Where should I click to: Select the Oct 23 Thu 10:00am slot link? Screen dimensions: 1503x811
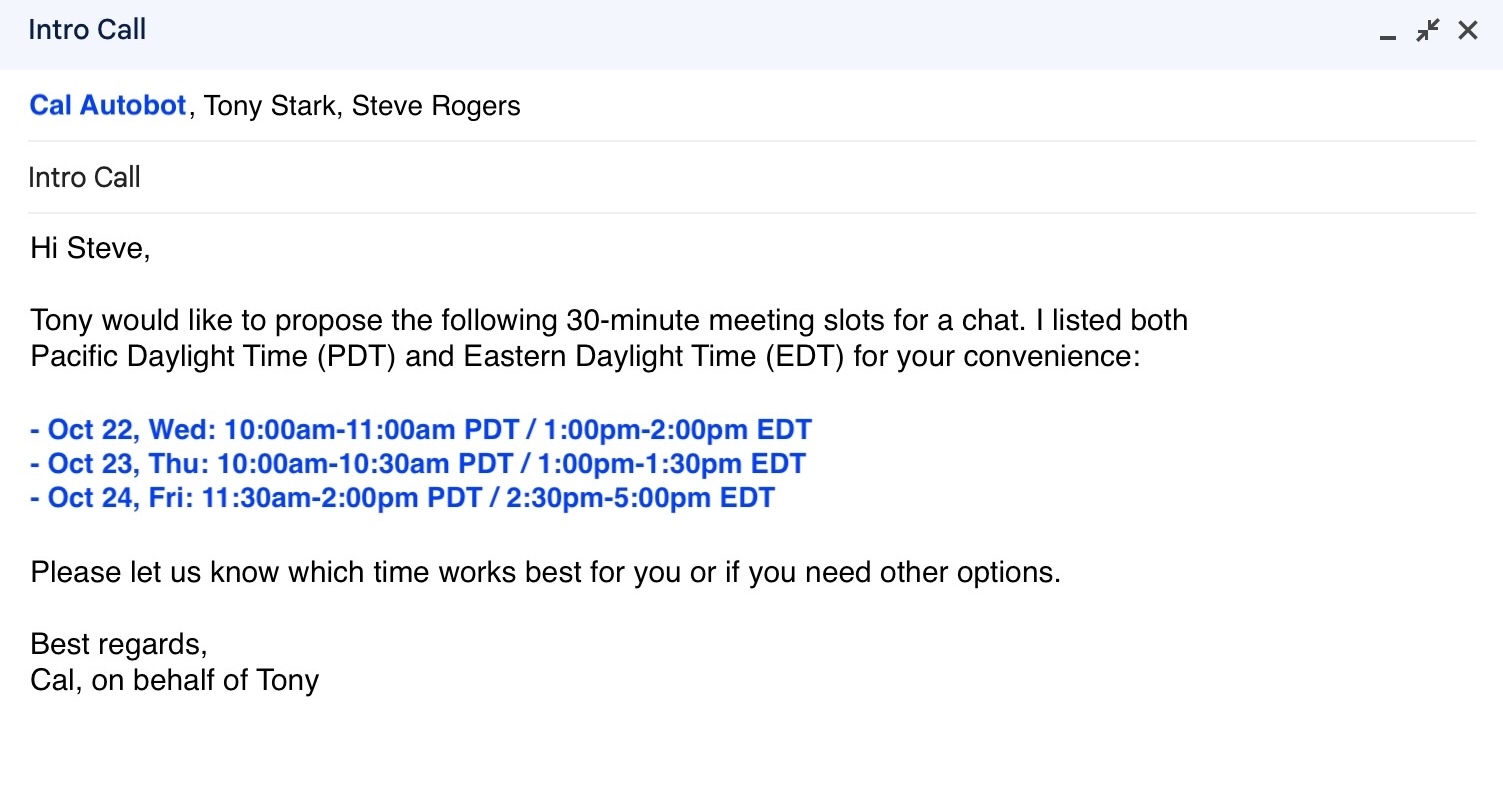click(x=415, y=463)
